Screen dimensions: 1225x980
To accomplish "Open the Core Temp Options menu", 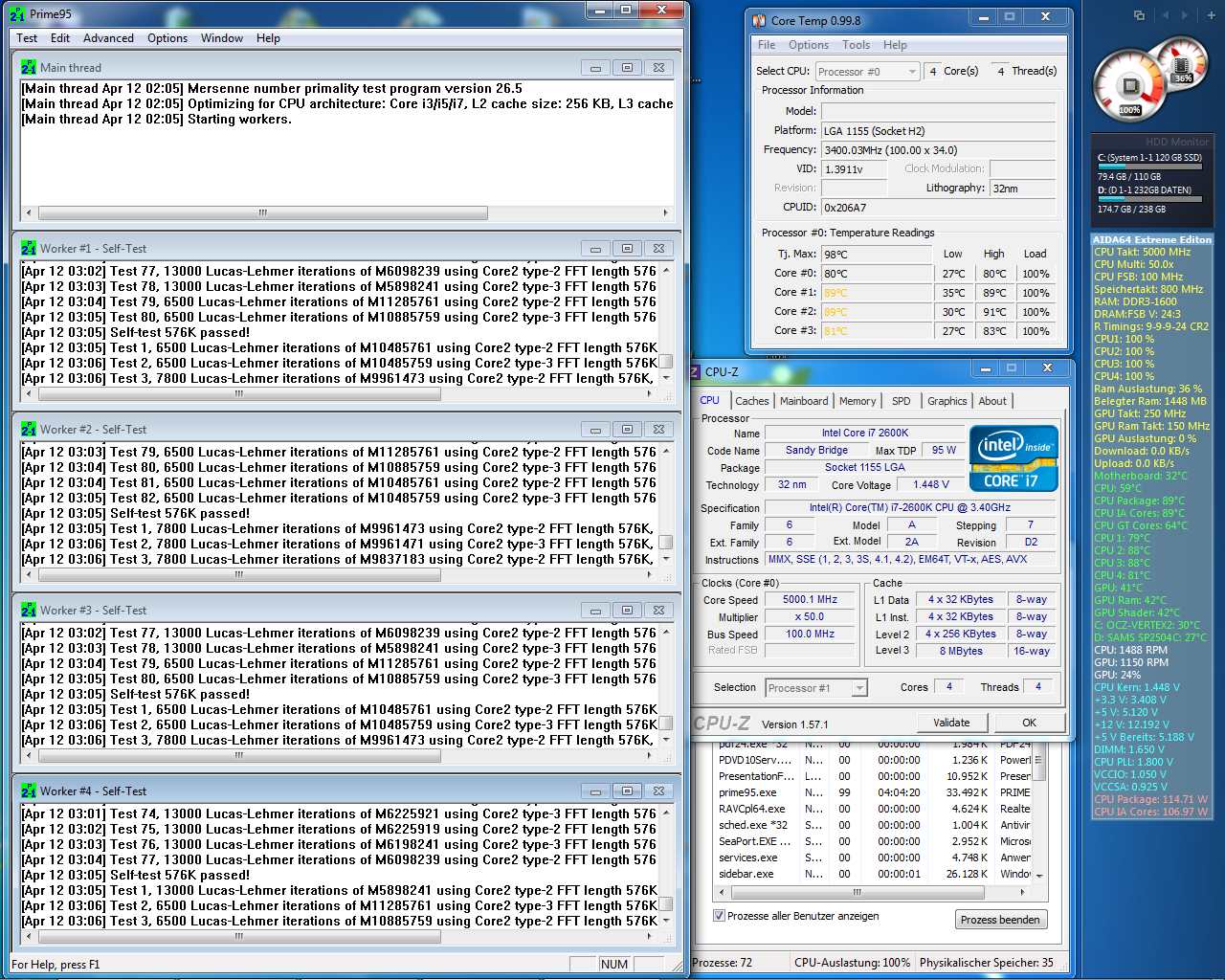I will coord(809,45).
